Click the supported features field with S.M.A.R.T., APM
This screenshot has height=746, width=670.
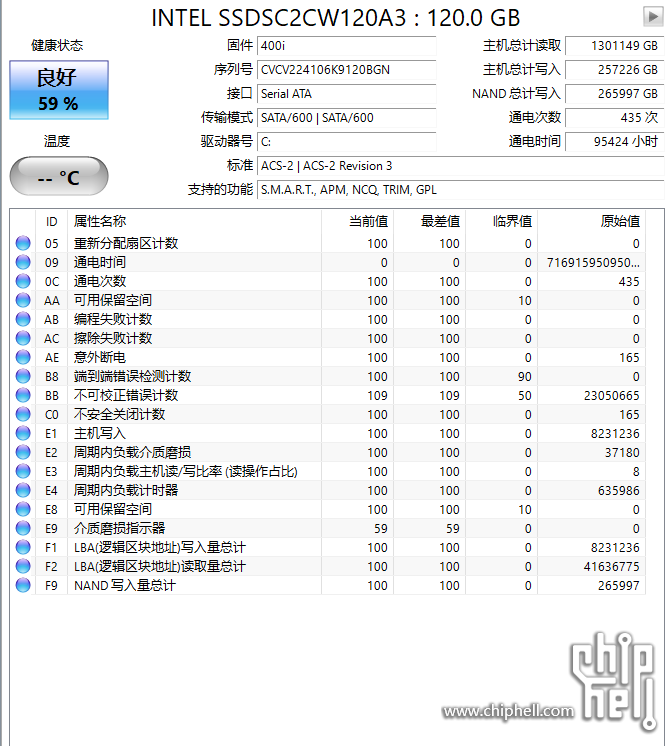461,190
